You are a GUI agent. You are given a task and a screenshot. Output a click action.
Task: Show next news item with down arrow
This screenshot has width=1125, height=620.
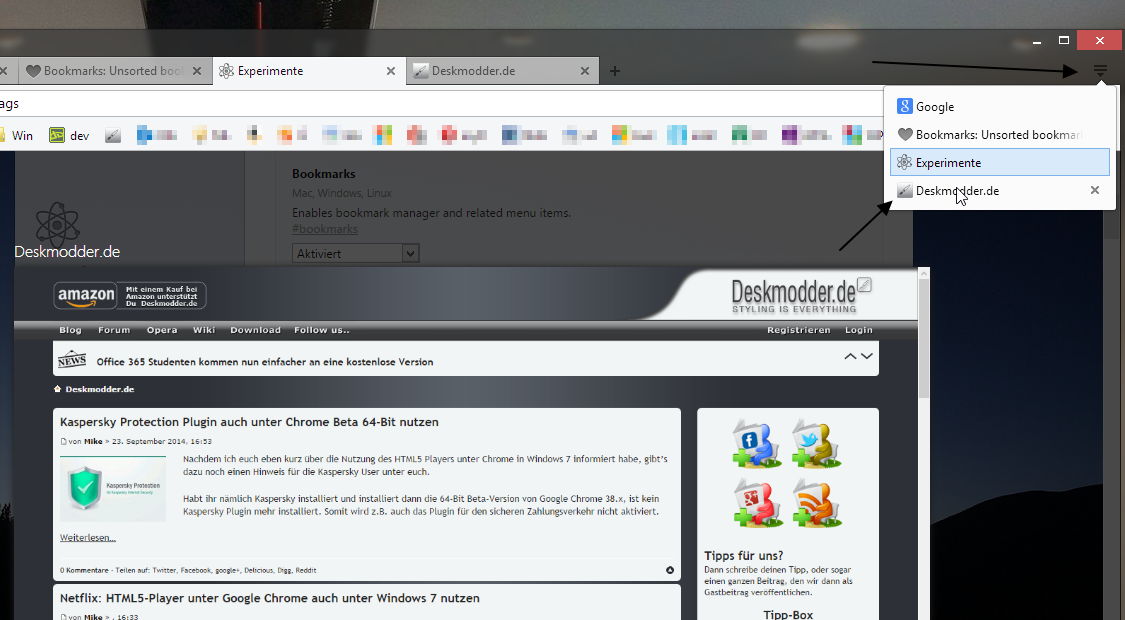coord(867,357)
